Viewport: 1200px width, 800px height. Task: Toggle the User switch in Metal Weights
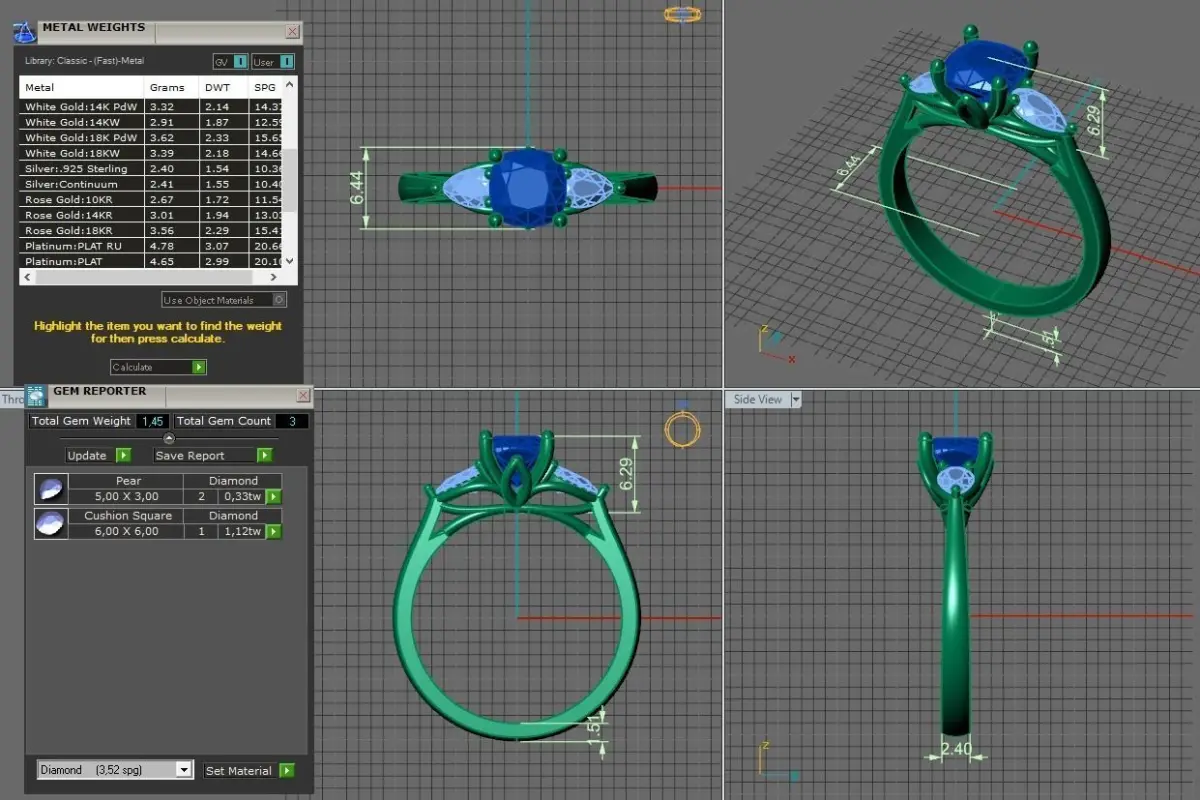(x=273, y=62)
